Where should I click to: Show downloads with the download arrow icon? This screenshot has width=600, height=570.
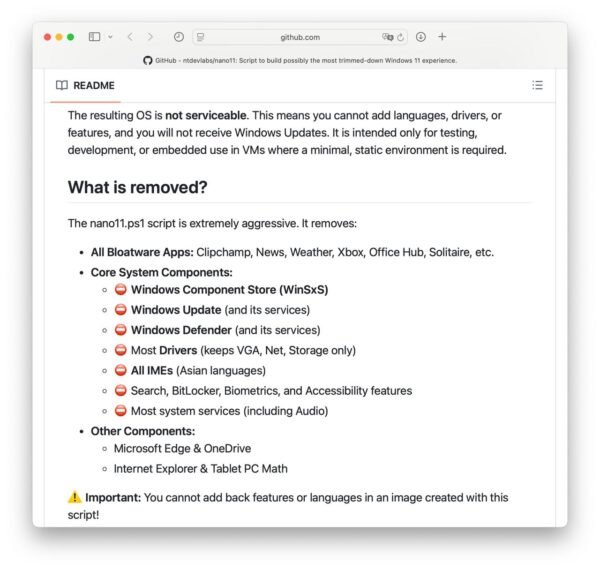pos(421,37)
